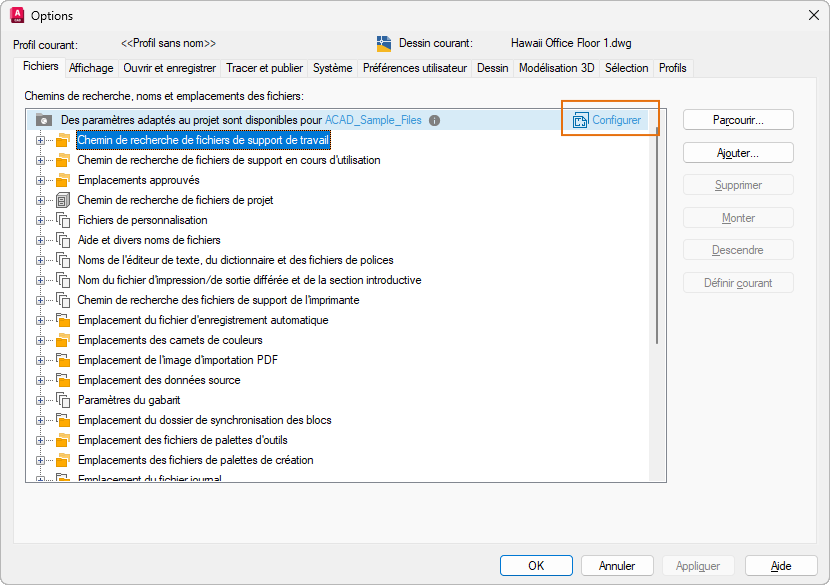830x585 pixels.
Task: Click the Configurer icon in the banner
Action: (x=580, y=120)
